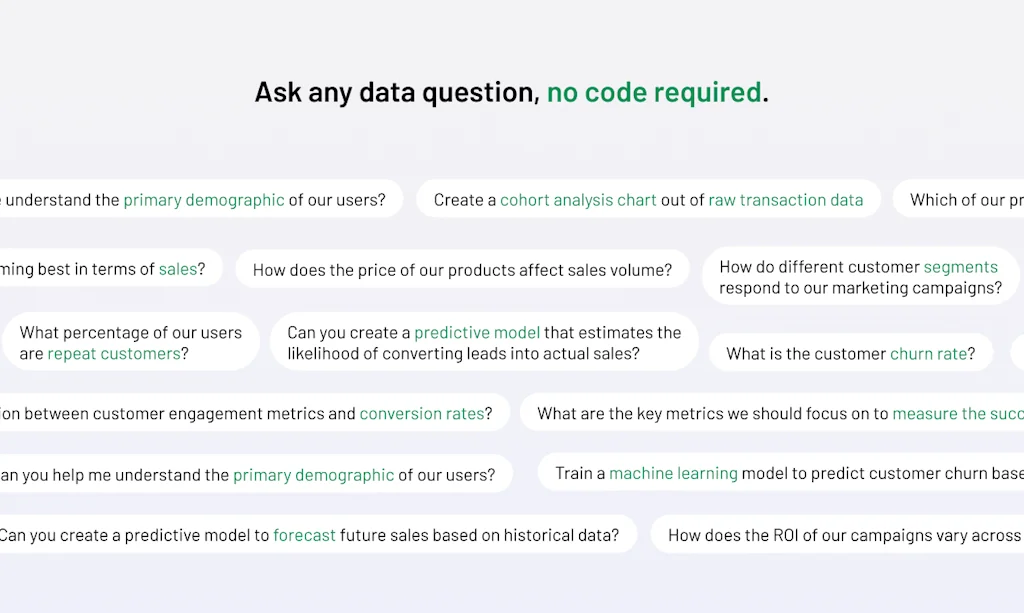Click the 'primary demographic' link in top pill
1024x613 pixels.
[x=204, y=199]
